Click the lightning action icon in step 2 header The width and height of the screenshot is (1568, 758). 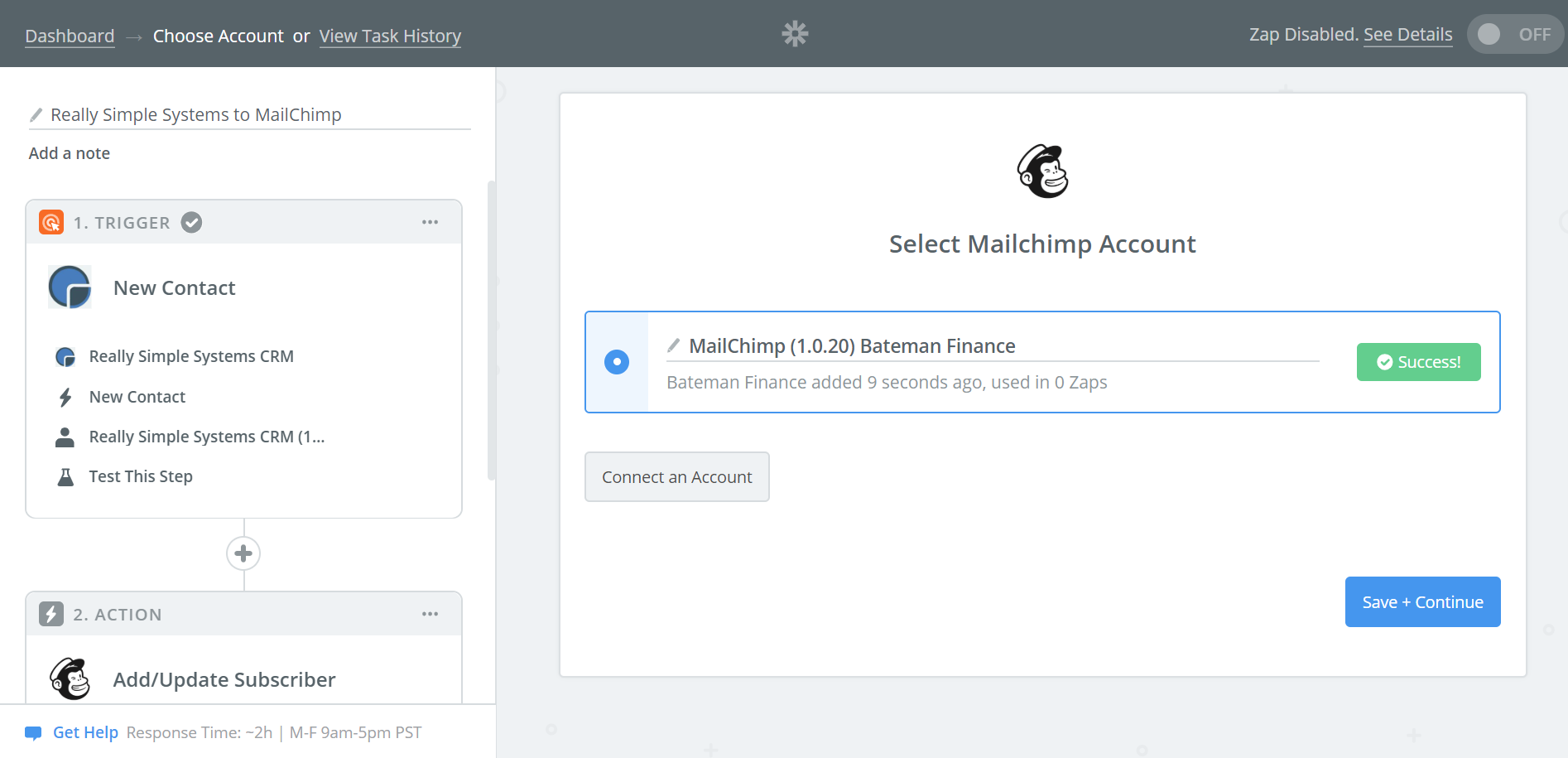pyautogui.click(x=51, y=614)
